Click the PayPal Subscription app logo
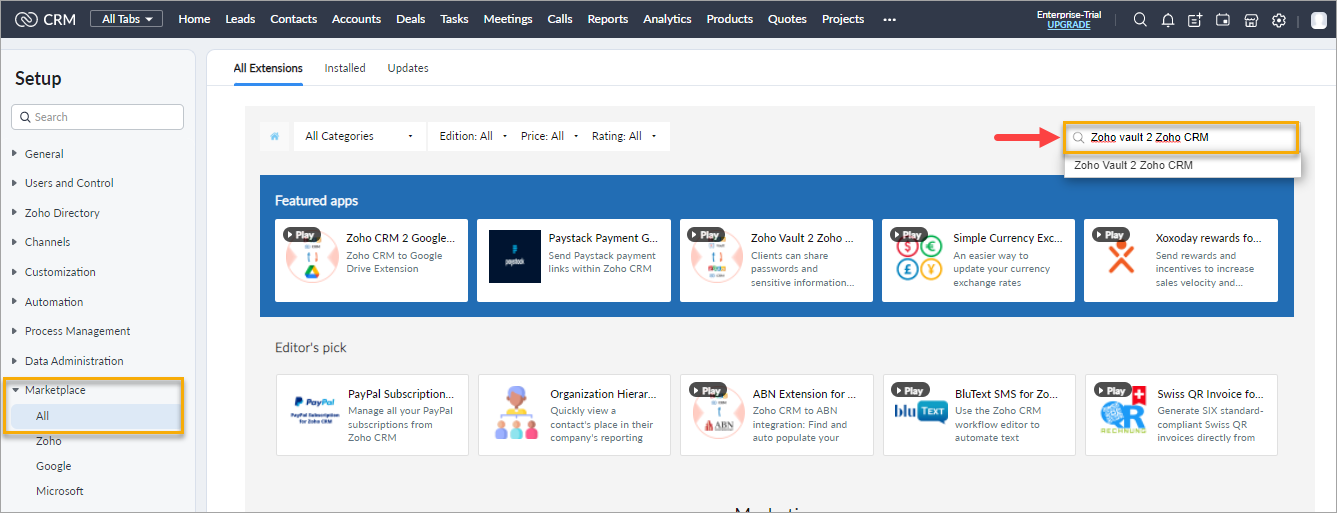The width and height of the screenshot is (1337, 513). click(314, 413)
